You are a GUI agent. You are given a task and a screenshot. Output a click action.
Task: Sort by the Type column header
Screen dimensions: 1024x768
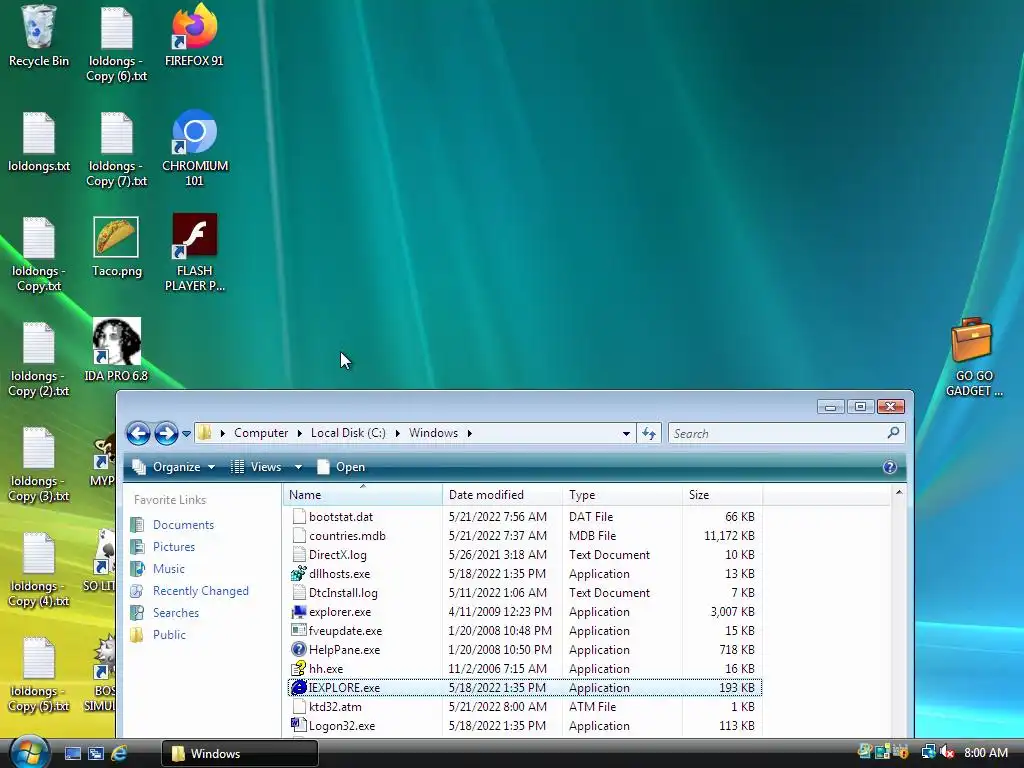point(622,495)
